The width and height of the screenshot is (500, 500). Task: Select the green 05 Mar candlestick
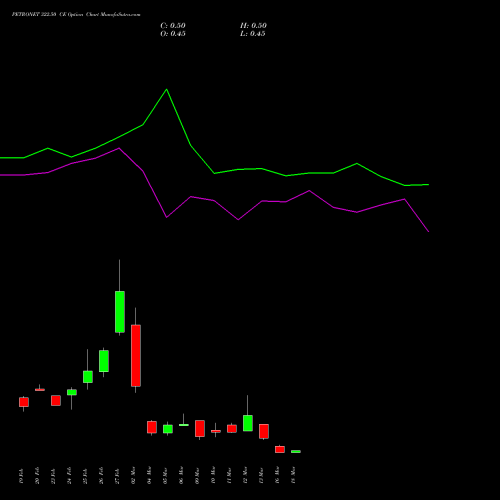coord(168,429)
